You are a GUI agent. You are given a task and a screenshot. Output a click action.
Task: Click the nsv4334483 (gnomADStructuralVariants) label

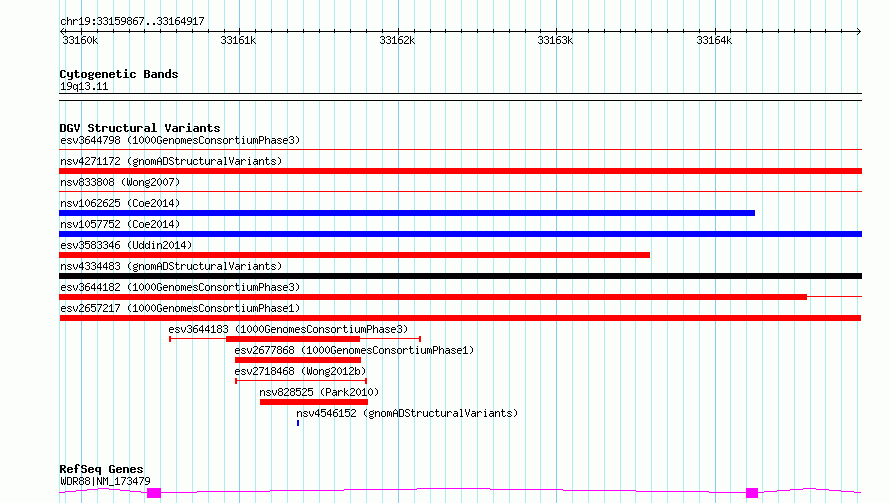pos(171,266)
